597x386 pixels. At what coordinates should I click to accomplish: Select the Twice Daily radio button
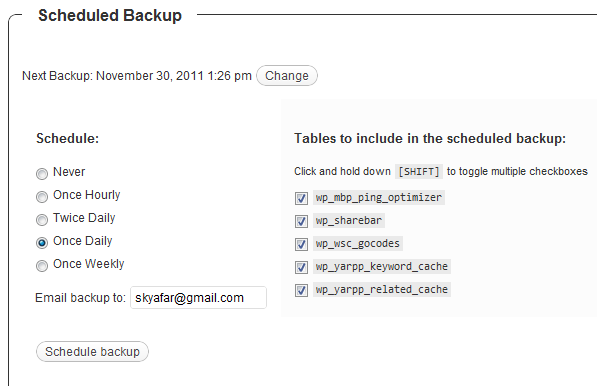tap(42, 219)
